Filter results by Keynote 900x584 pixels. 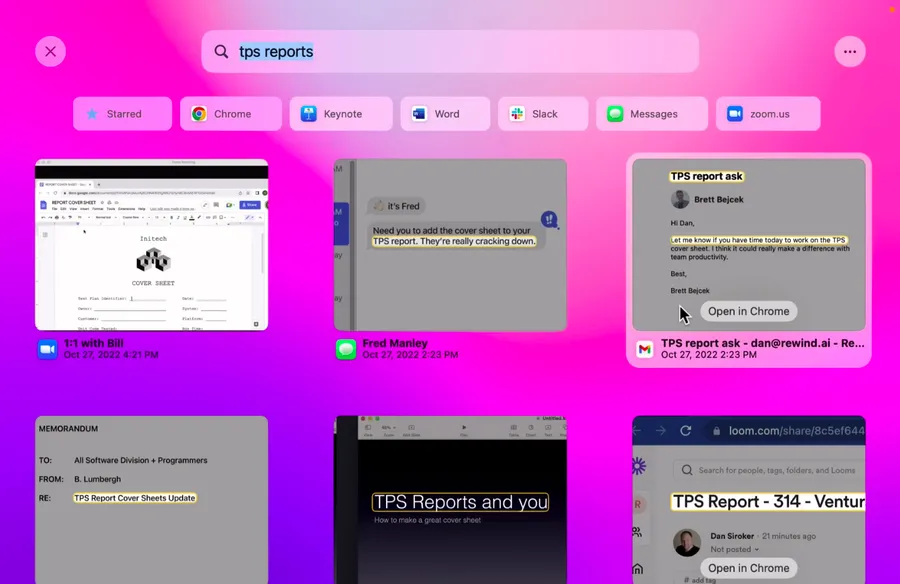(341, 114)
